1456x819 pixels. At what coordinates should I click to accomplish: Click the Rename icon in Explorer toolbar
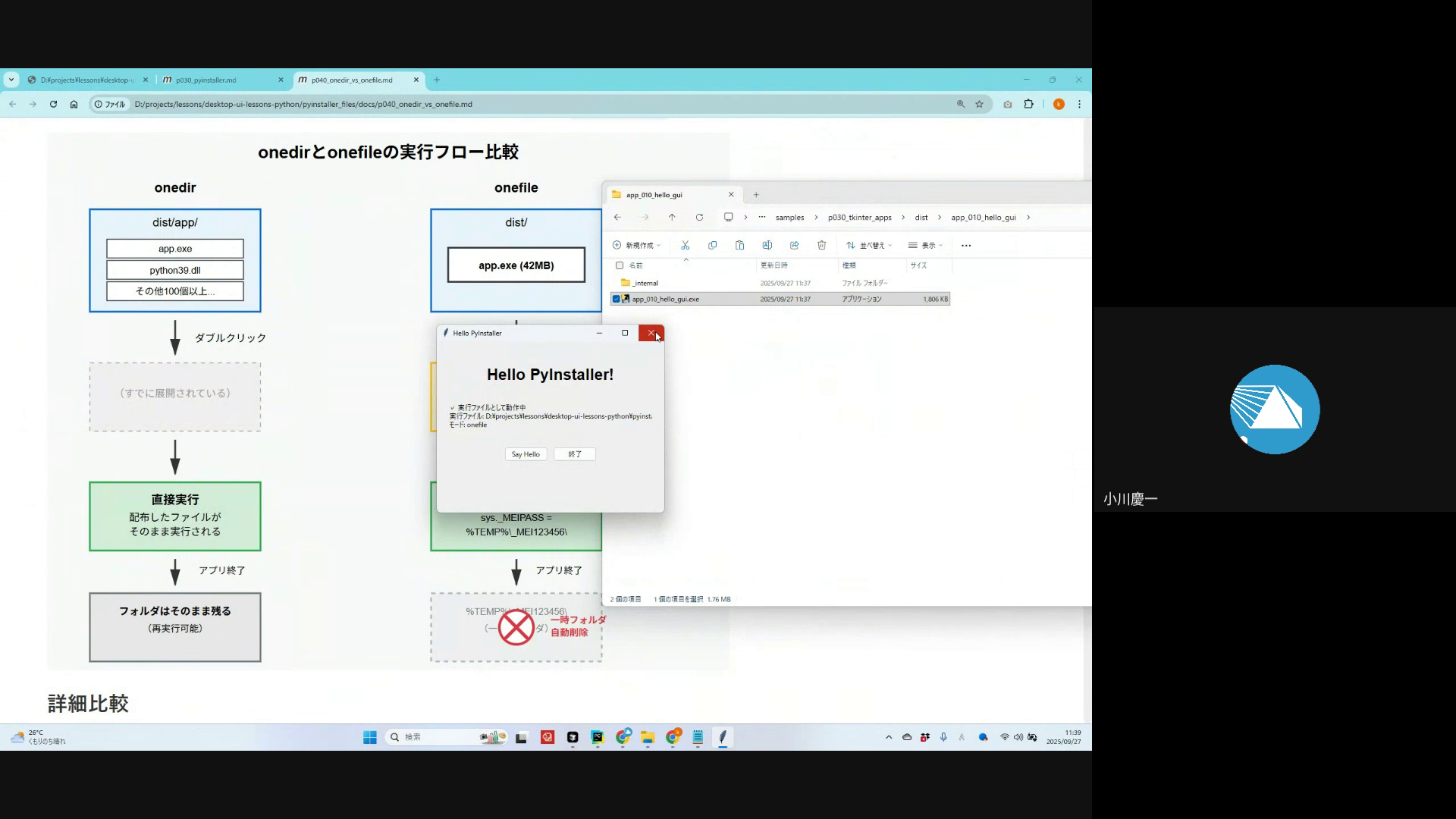(767, 245)
